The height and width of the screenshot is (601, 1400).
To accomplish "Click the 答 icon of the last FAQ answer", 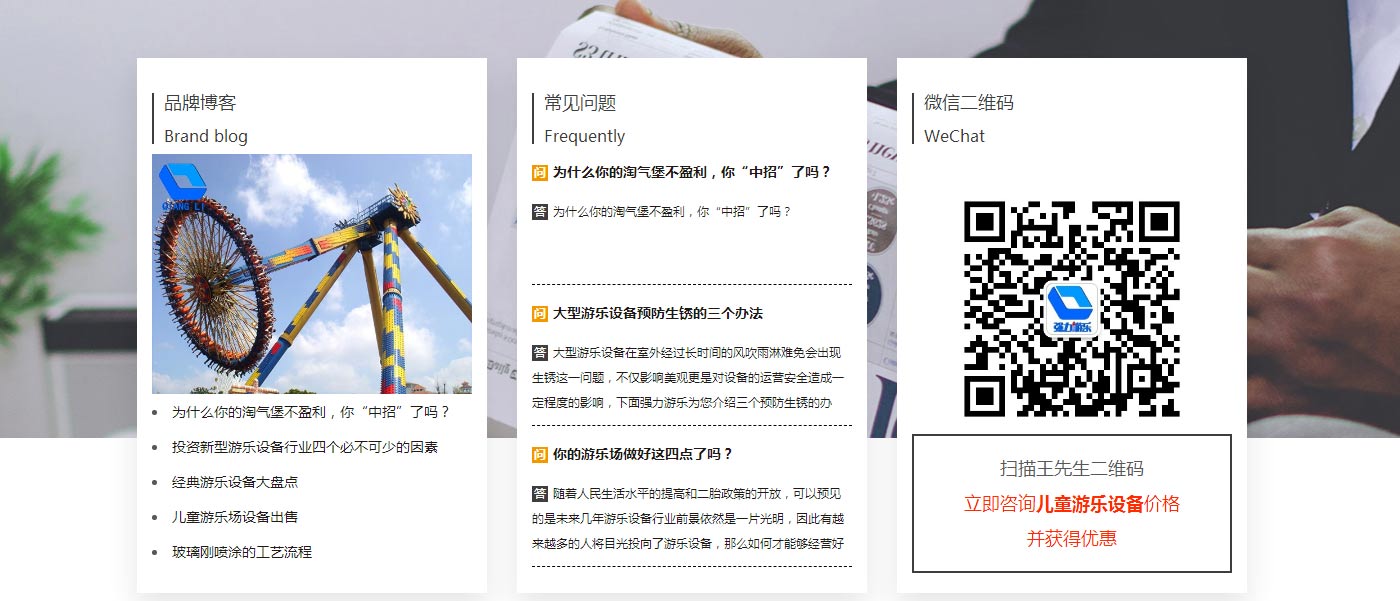I will tap(538, 492).
